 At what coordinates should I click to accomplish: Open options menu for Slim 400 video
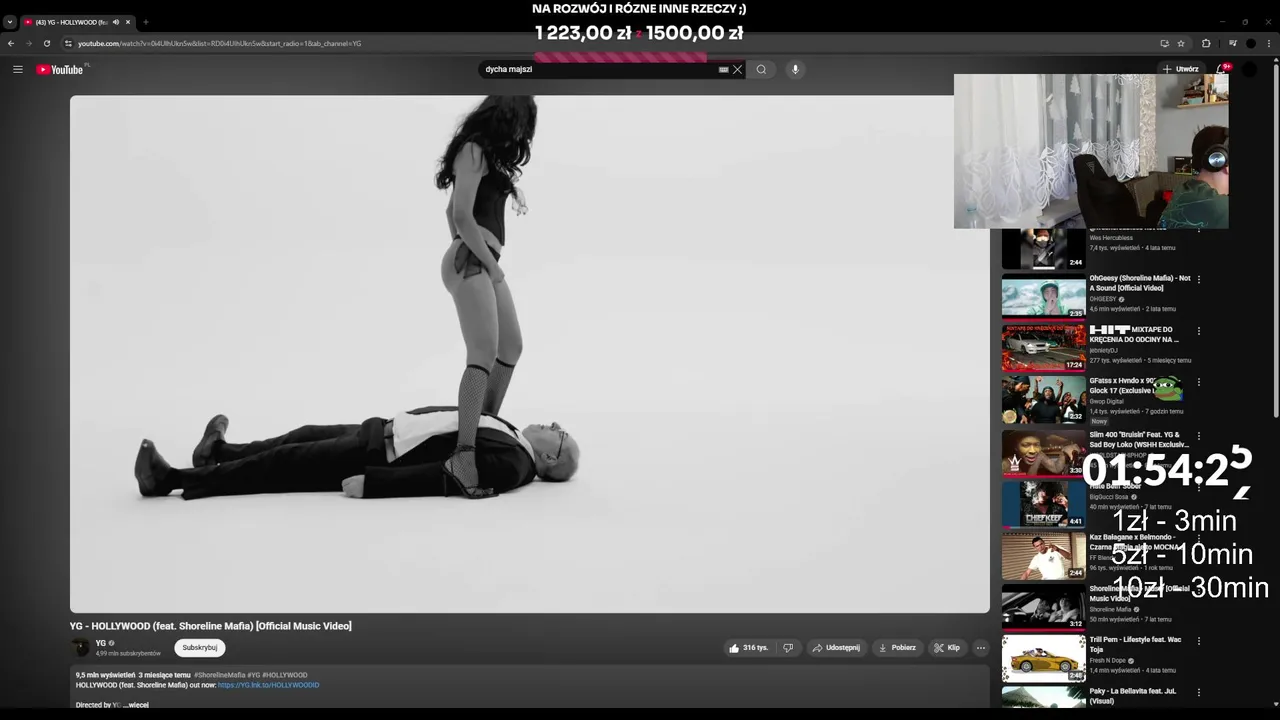click(x=1199, y=434)
